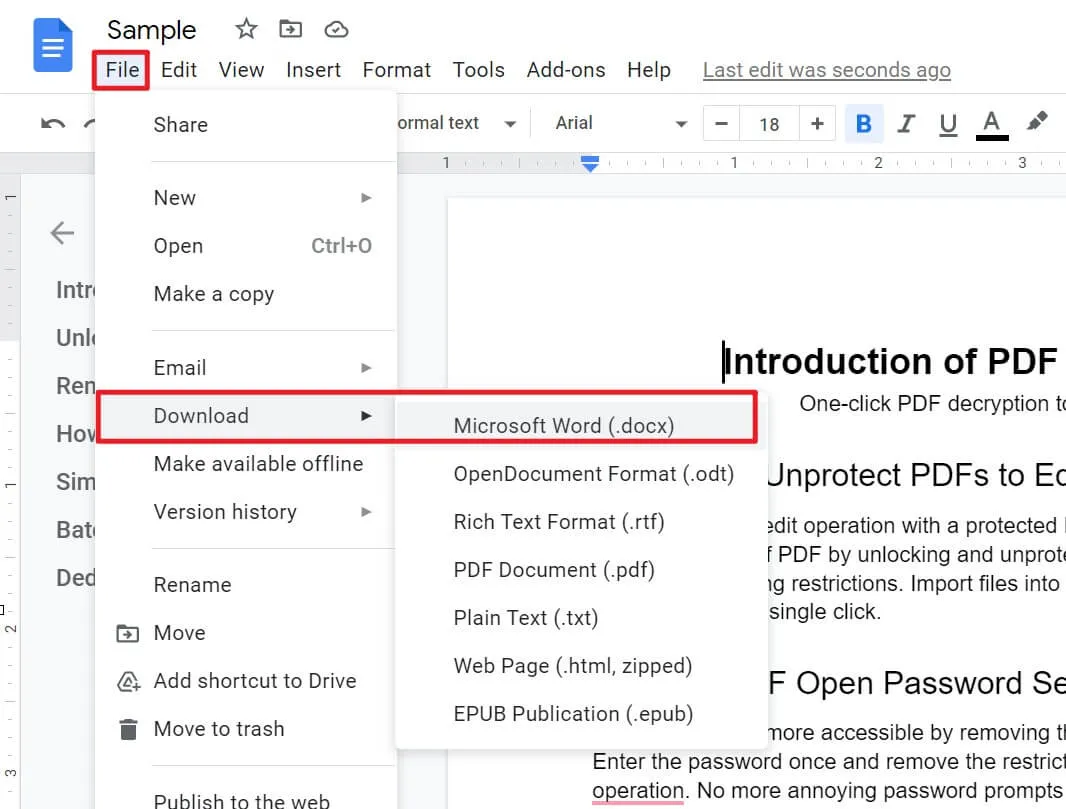
Task: Toggle underline formatting
Action: [947, 122]
